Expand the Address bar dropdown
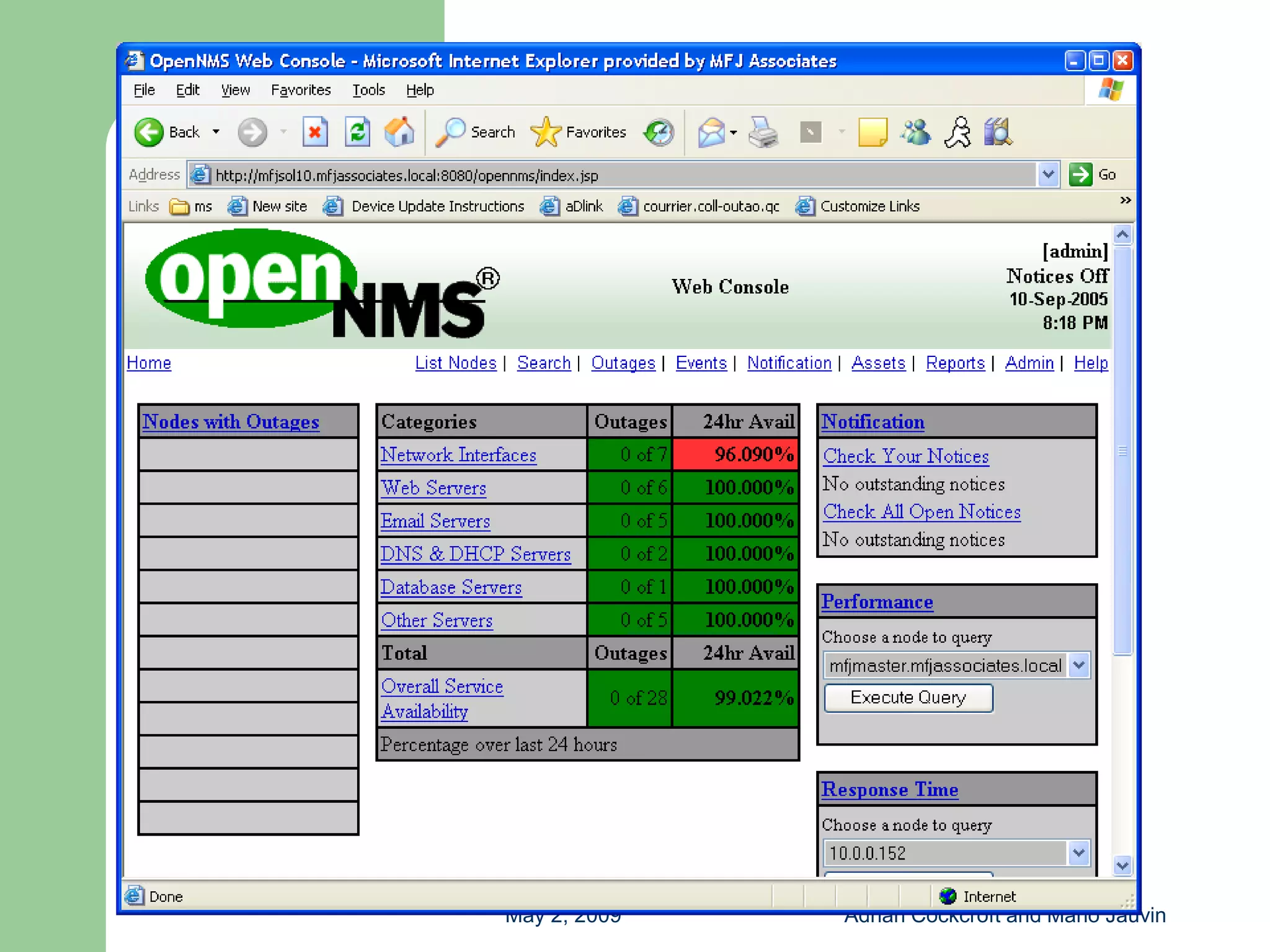Image resolution: width=1270 pixels, height=952 pixels. pyautogui.click(x=1048, y=175)
